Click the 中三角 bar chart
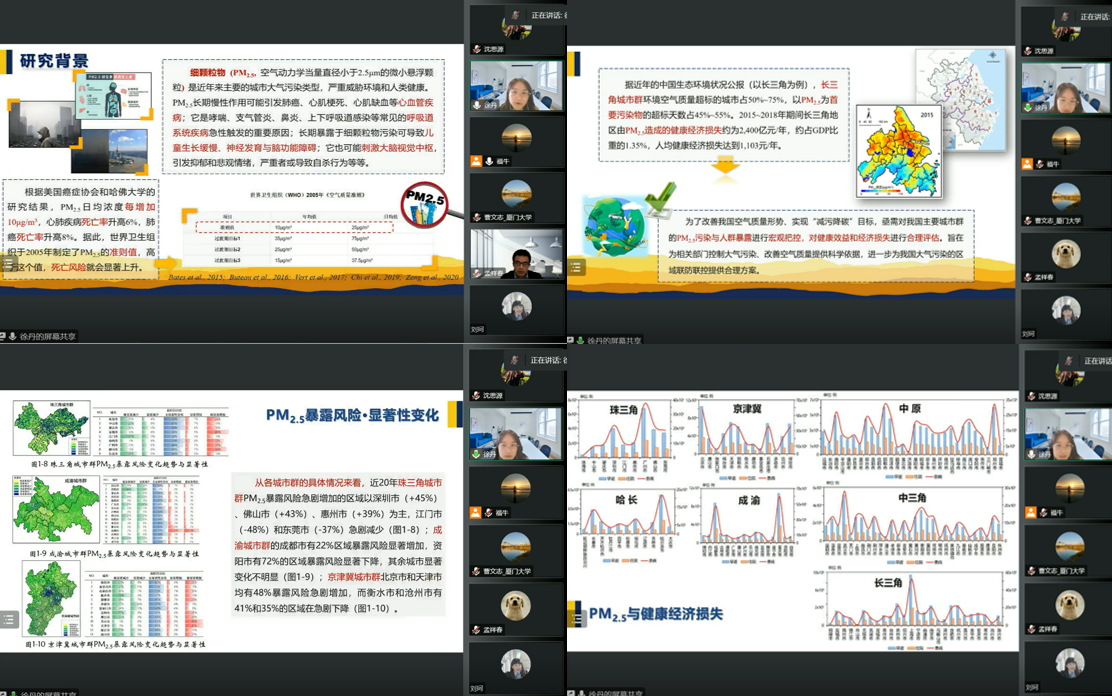1112x696 pixels. coord(913,525)
